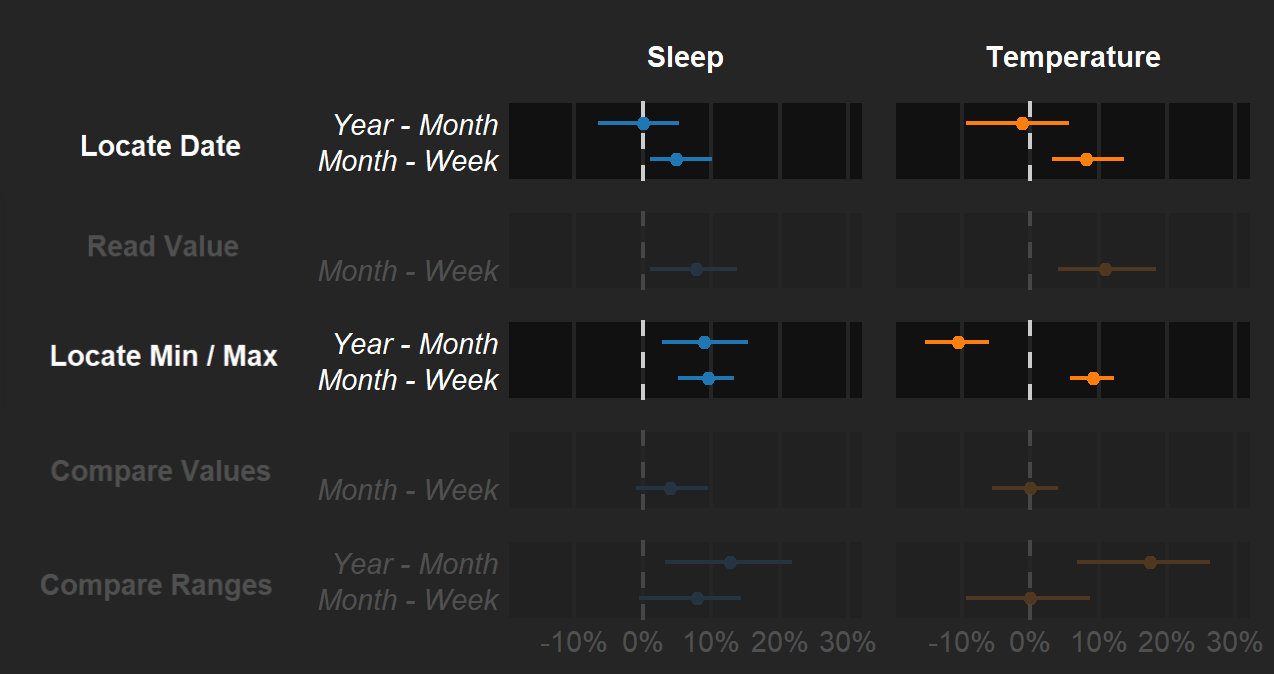Viewport: 1274px width, 674px height.
Task: Click blue Sleep dot for Locate Date Year - Month
Action: 643,123
